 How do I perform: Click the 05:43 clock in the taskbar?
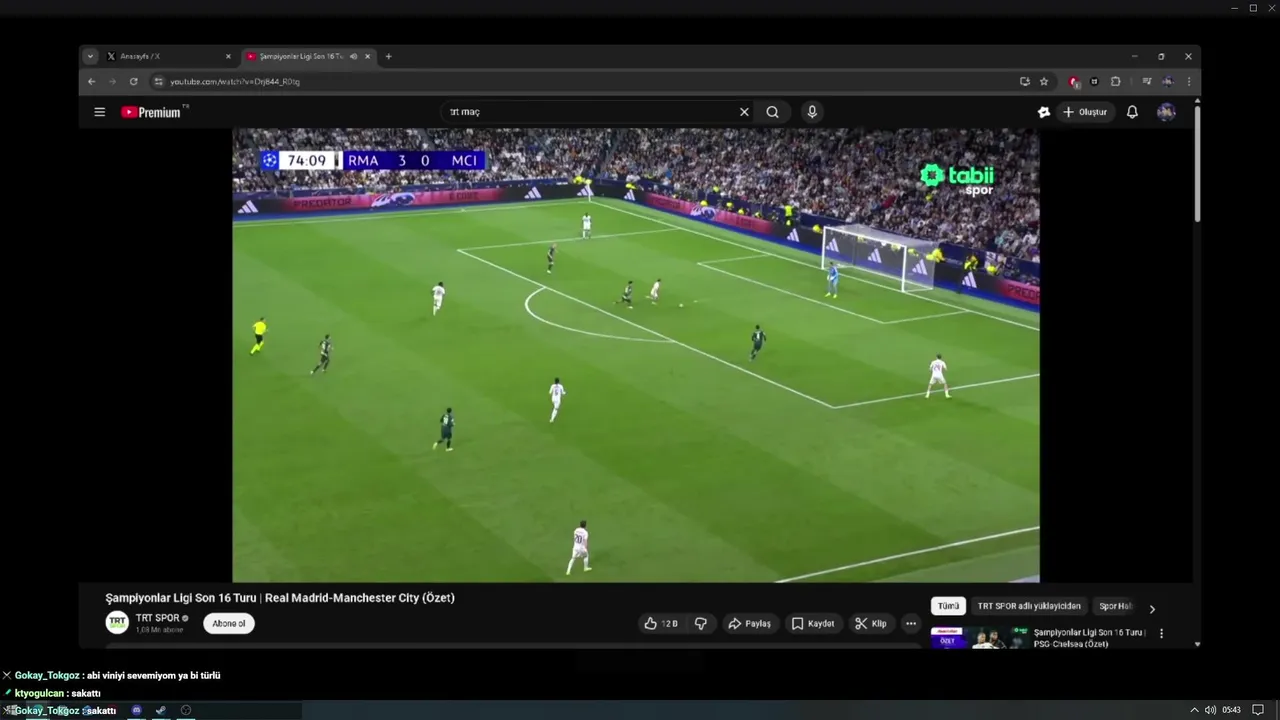(x=1231, y=710)
